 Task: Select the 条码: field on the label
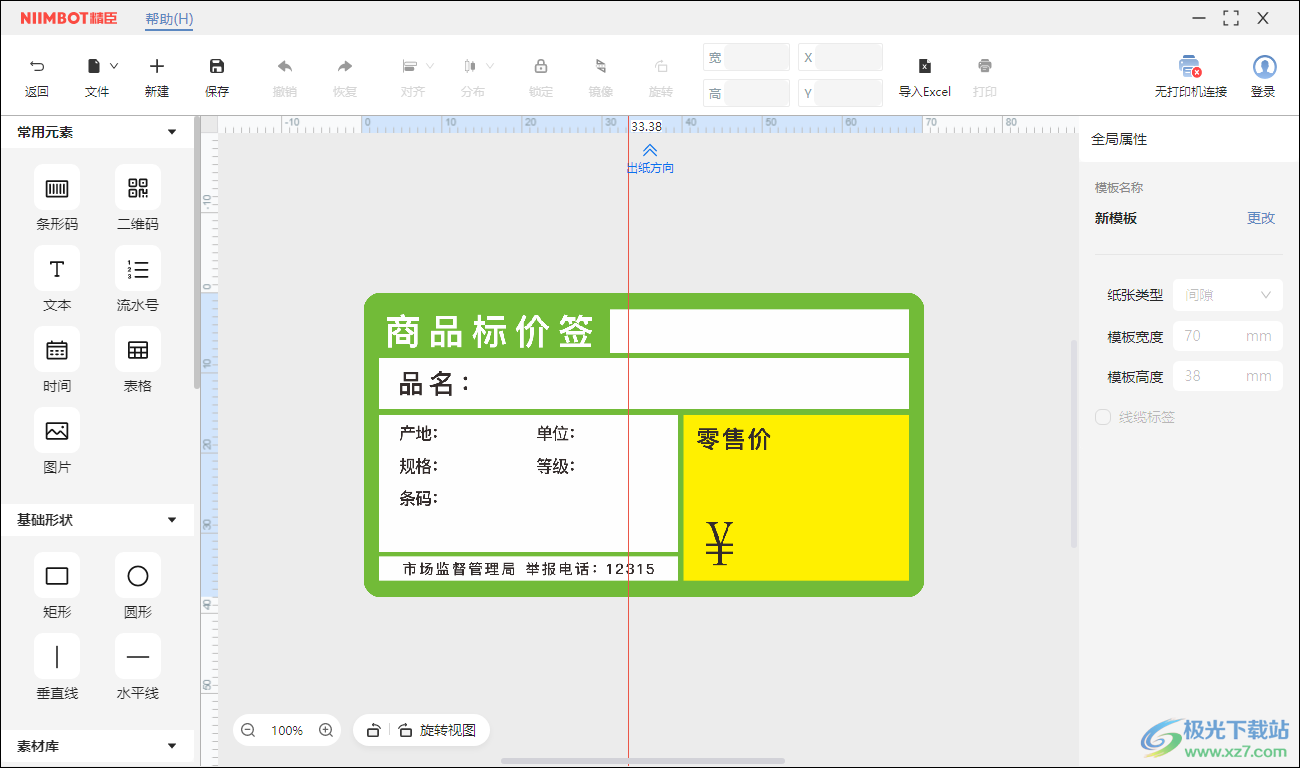click(x=419, y=498)
